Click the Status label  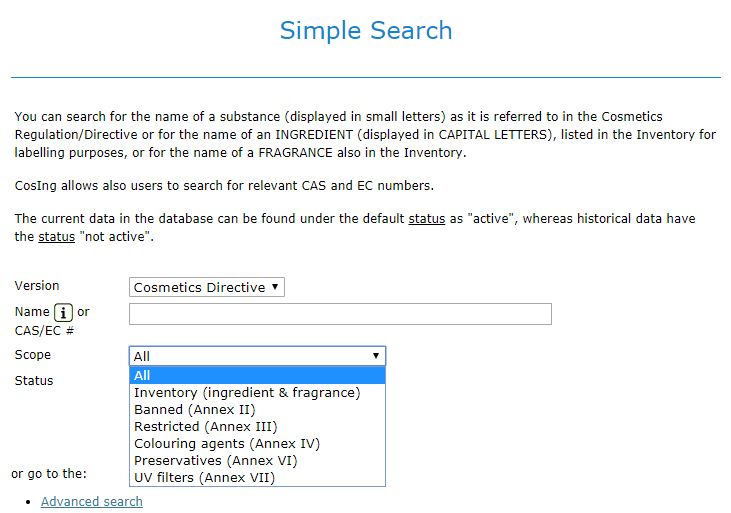tap(34, 381)
